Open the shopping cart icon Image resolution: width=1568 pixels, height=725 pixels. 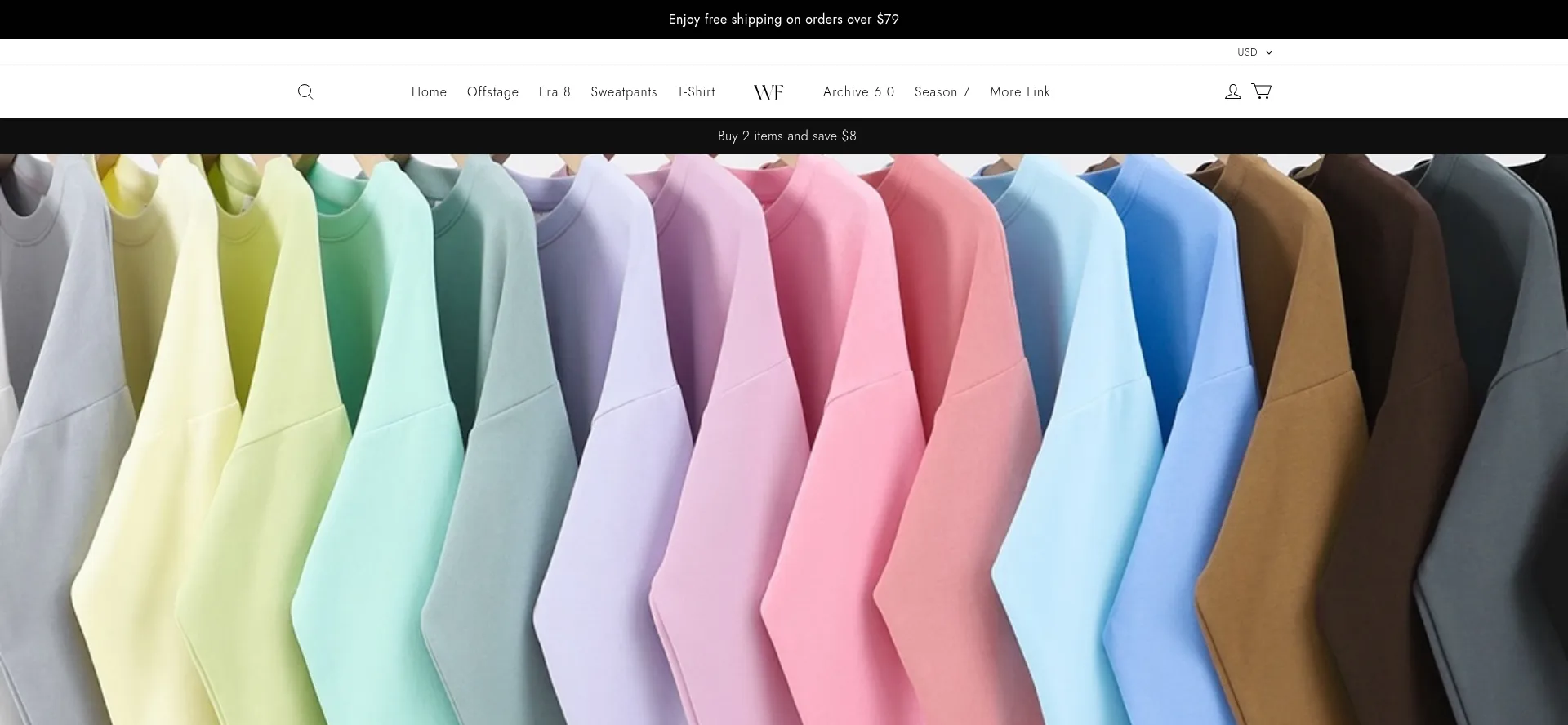1261,91
